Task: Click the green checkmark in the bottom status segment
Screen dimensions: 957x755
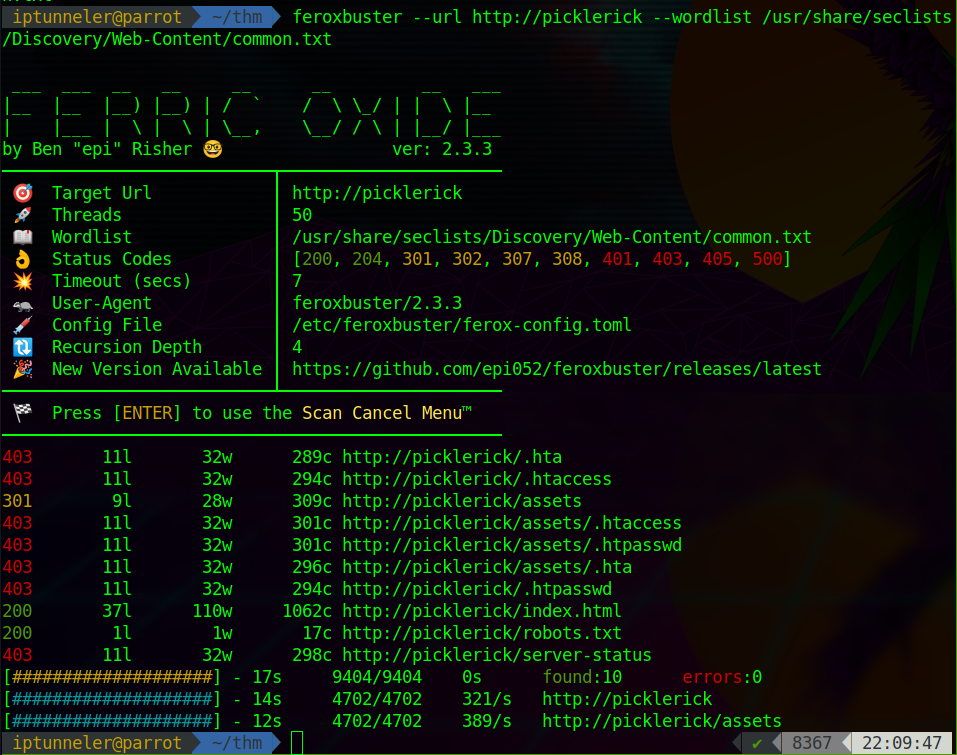Action: [757, 743]
